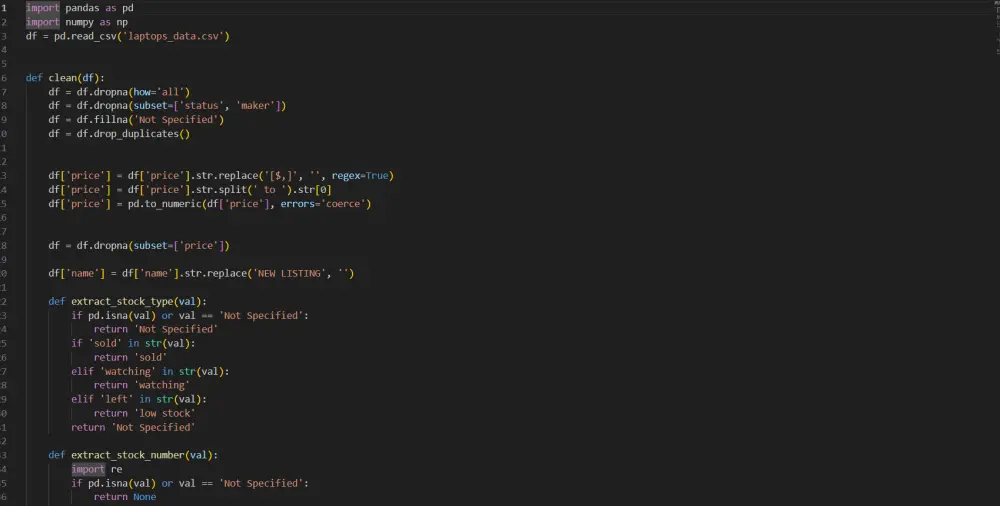
Task: Click the how='all' argument
Action: (x=161, y=92)
